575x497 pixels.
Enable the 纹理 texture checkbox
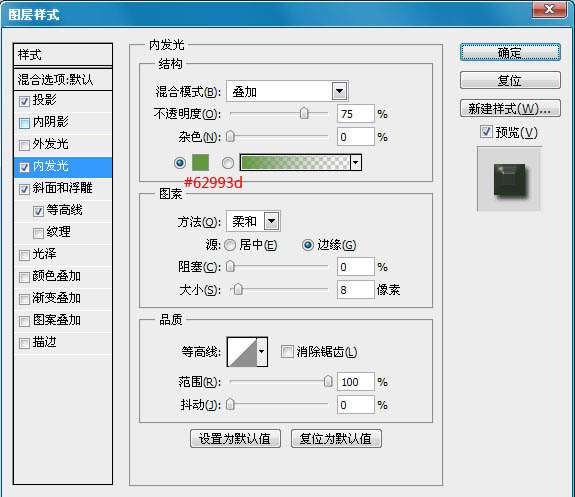point(38,233)
